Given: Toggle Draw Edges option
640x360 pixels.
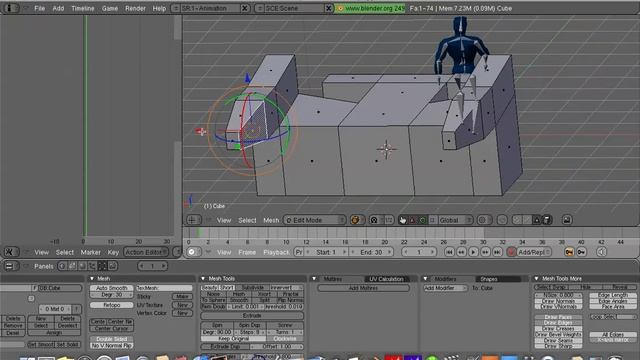Looking at the screenshot, I should coord(558,323).
